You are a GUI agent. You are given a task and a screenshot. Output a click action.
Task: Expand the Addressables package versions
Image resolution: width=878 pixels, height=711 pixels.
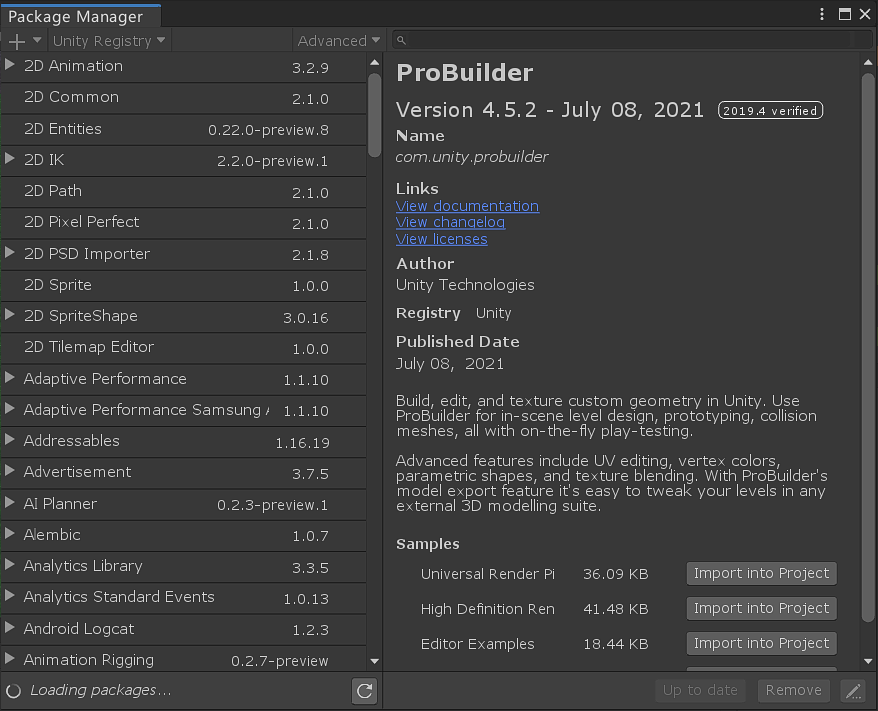10,439
